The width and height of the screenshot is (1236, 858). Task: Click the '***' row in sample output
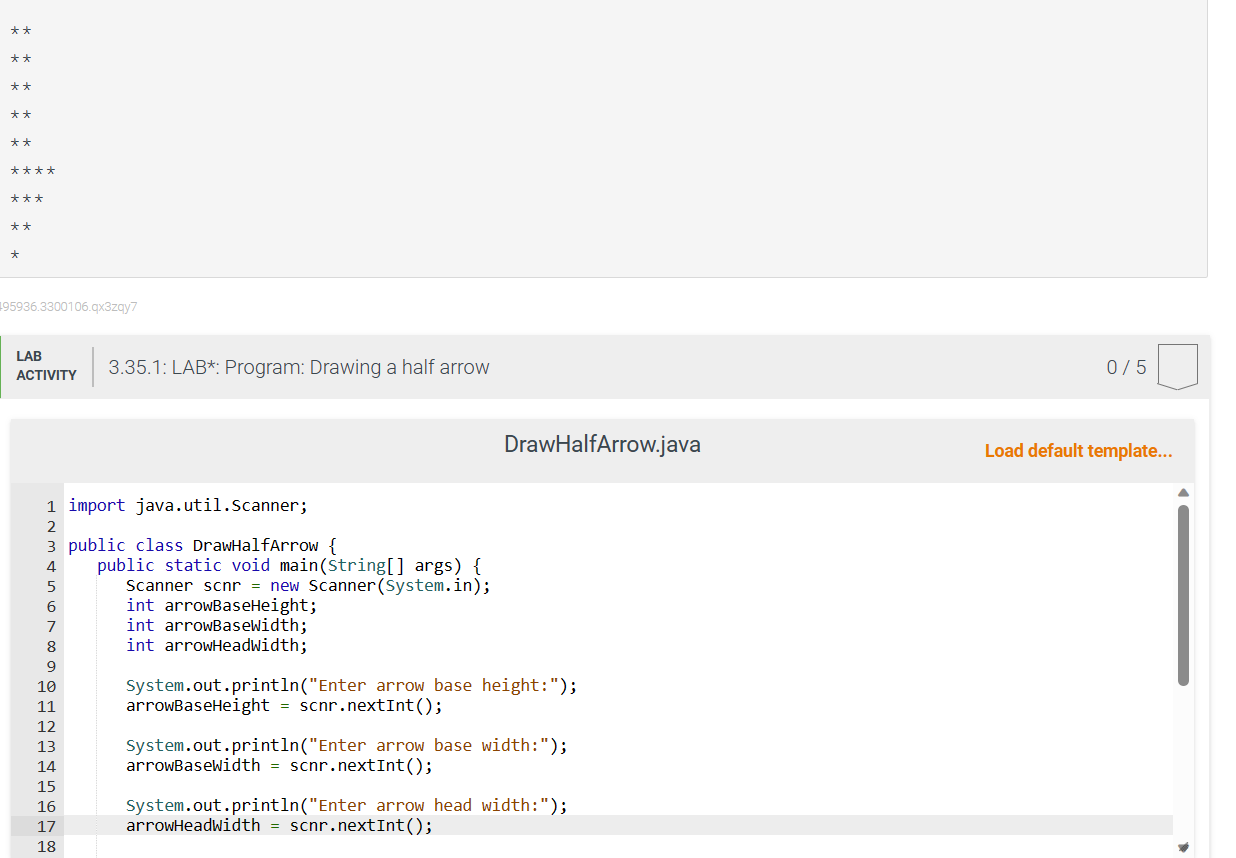click(x=26, y=201)
